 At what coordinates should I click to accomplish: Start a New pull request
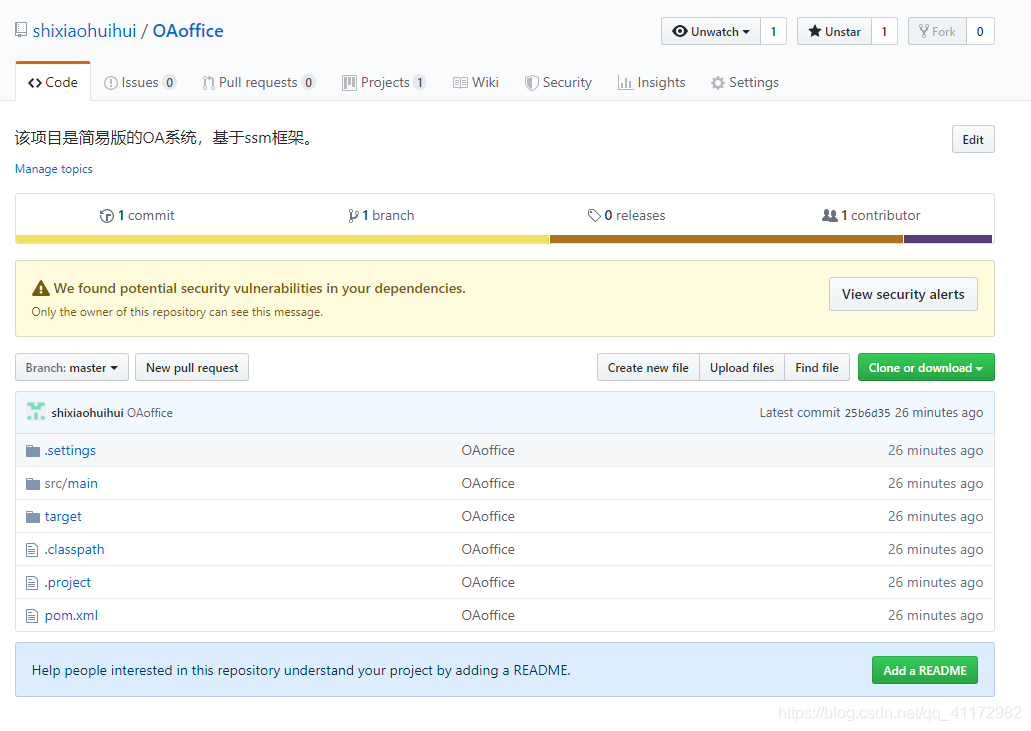tap(192, 367)
